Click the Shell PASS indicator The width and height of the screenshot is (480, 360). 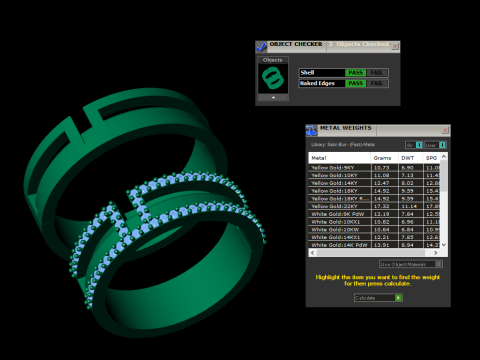click(355, 73)
